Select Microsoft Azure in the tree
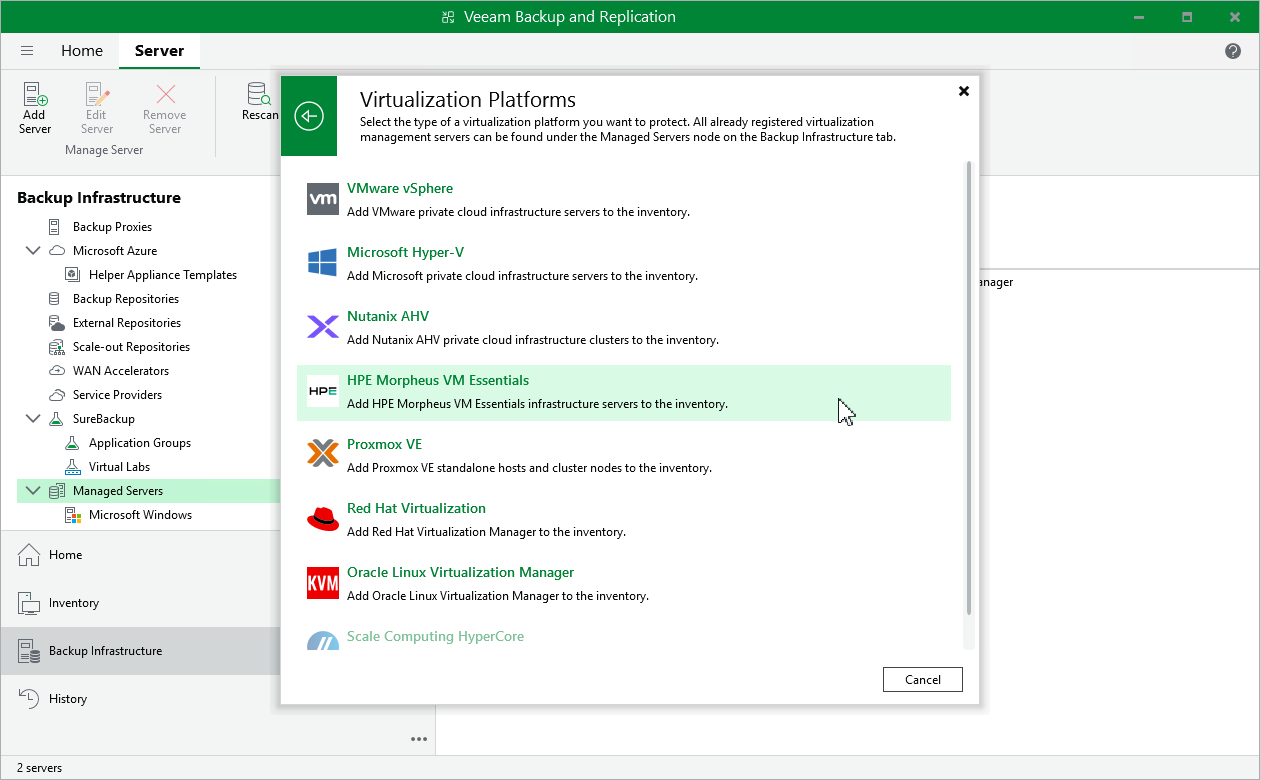This screenshot has height=780, width=1261. [x=115, y=251]
